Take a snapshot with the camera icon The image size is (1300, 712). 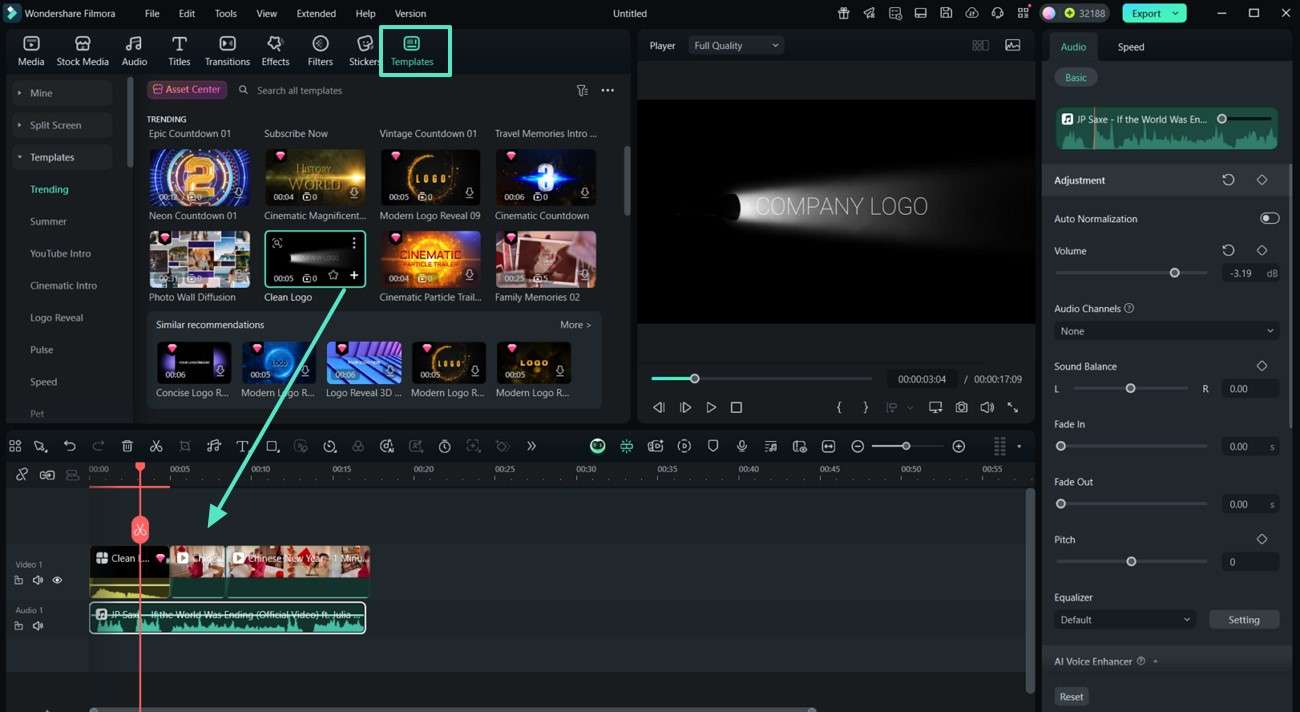point(961,407)
